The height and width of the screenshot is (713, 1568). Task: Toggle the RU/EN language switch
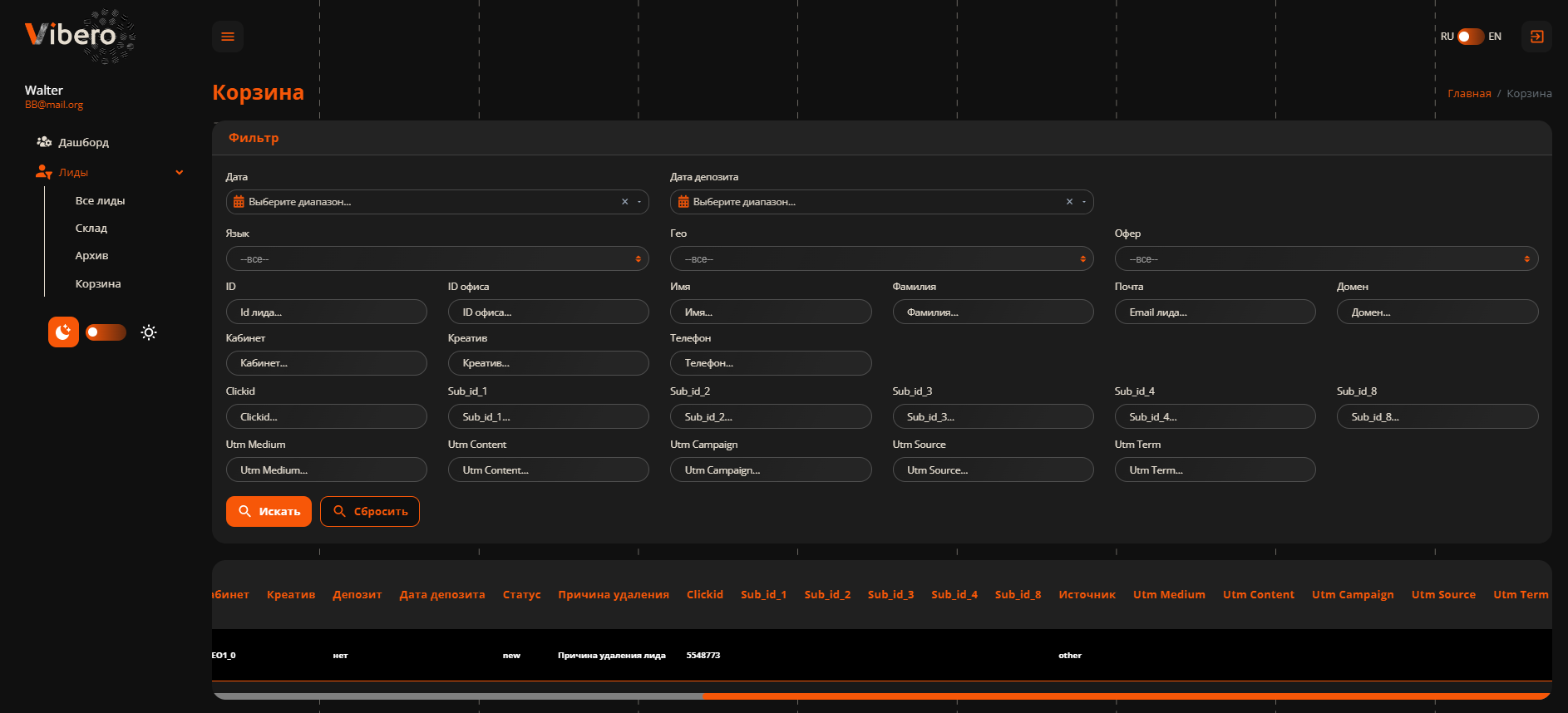pos(1471,37)
